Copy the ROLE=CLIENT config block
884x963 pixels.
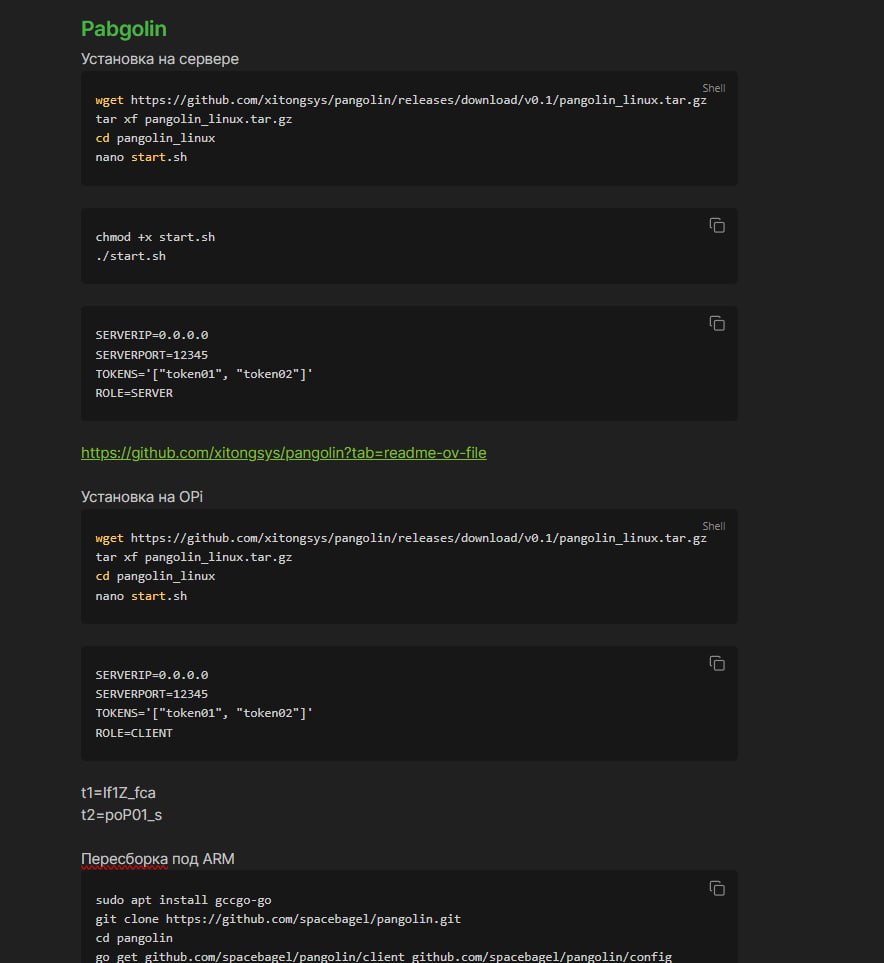(717, 663)
